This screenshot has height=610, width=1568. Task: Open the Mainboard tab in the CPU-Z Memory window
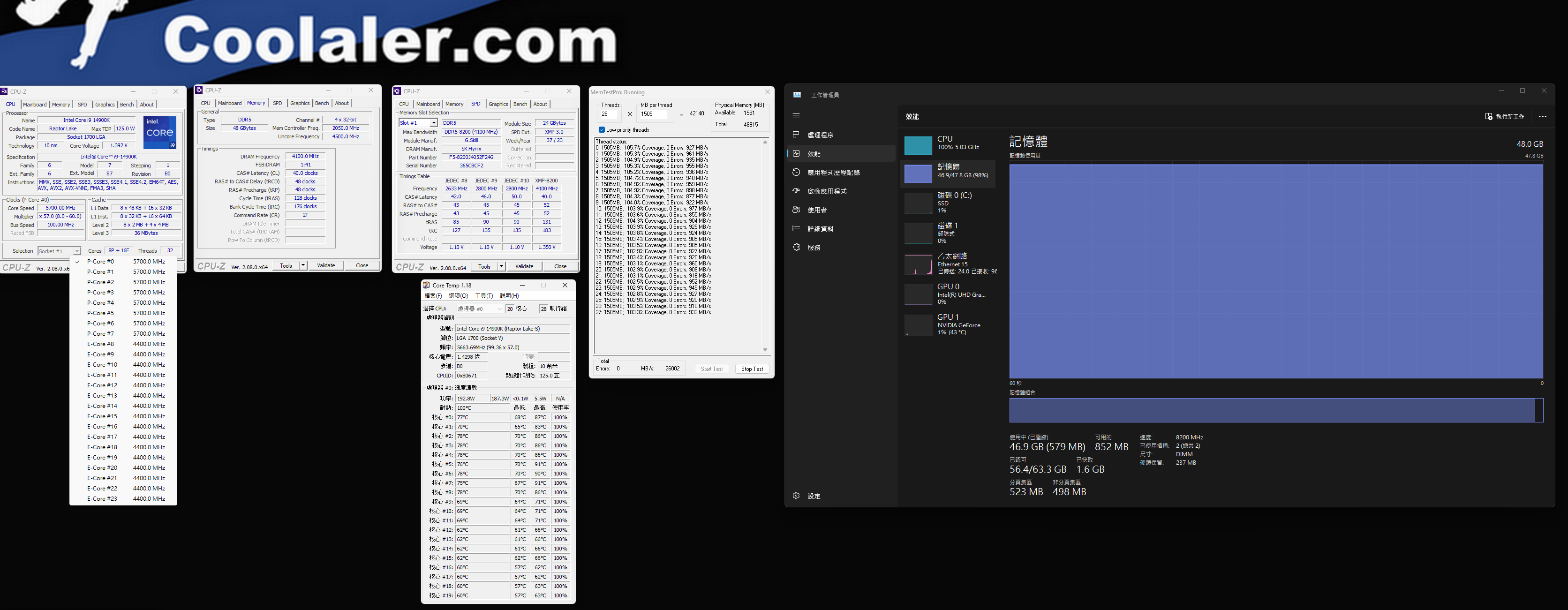pyautogui.click(x=229, y=103)
